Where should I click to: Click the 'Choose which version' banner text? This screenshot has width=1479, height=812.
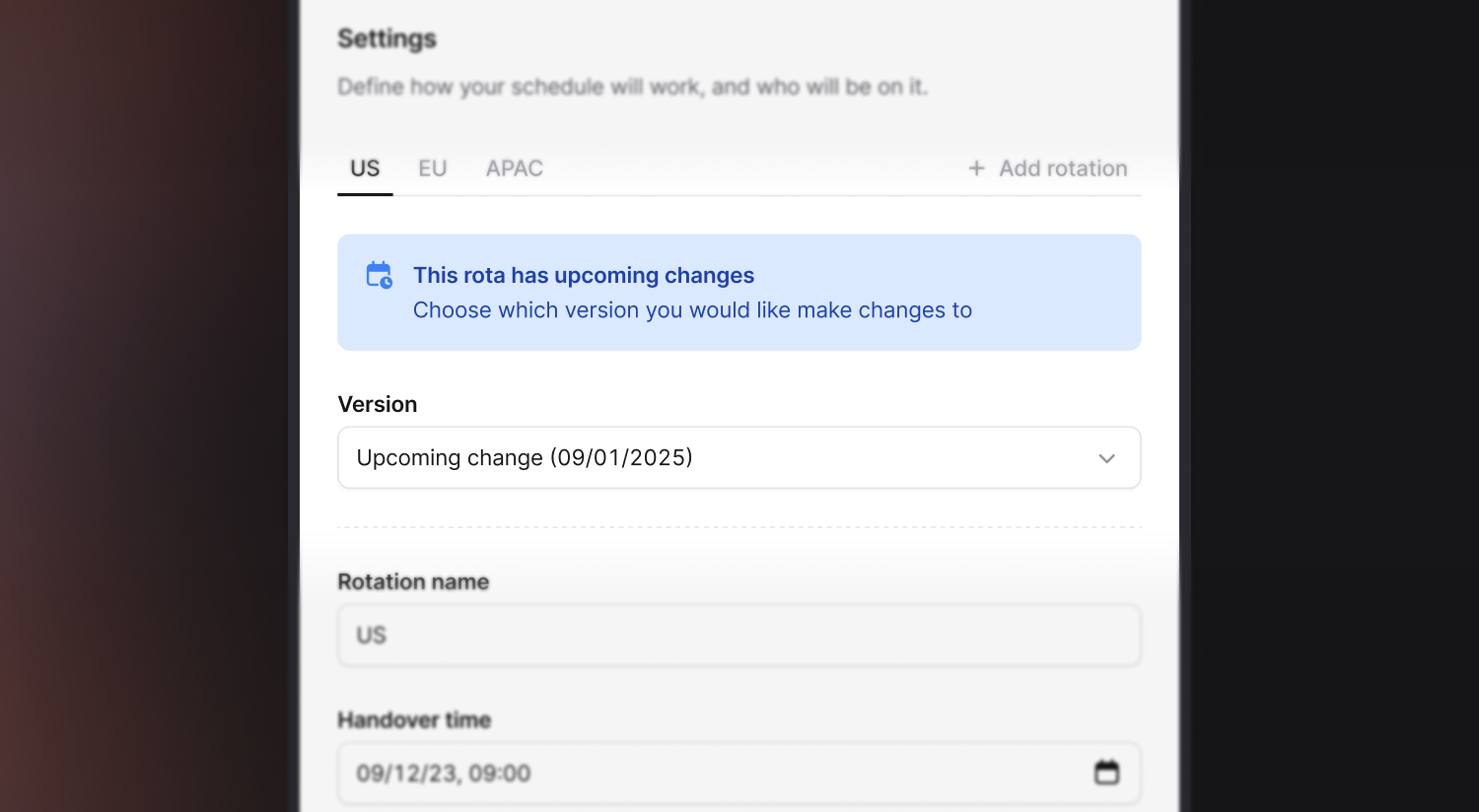point(692,310)
